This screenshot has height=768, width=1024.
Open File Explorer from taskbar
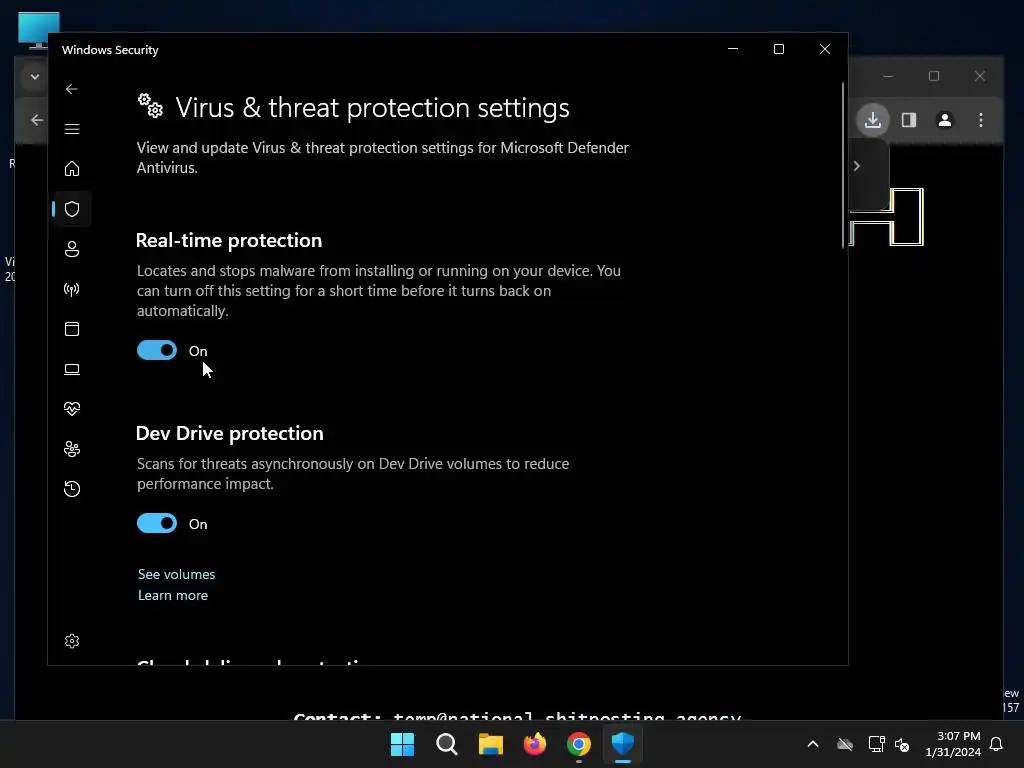pyautogui.click(x=490, y=744)
